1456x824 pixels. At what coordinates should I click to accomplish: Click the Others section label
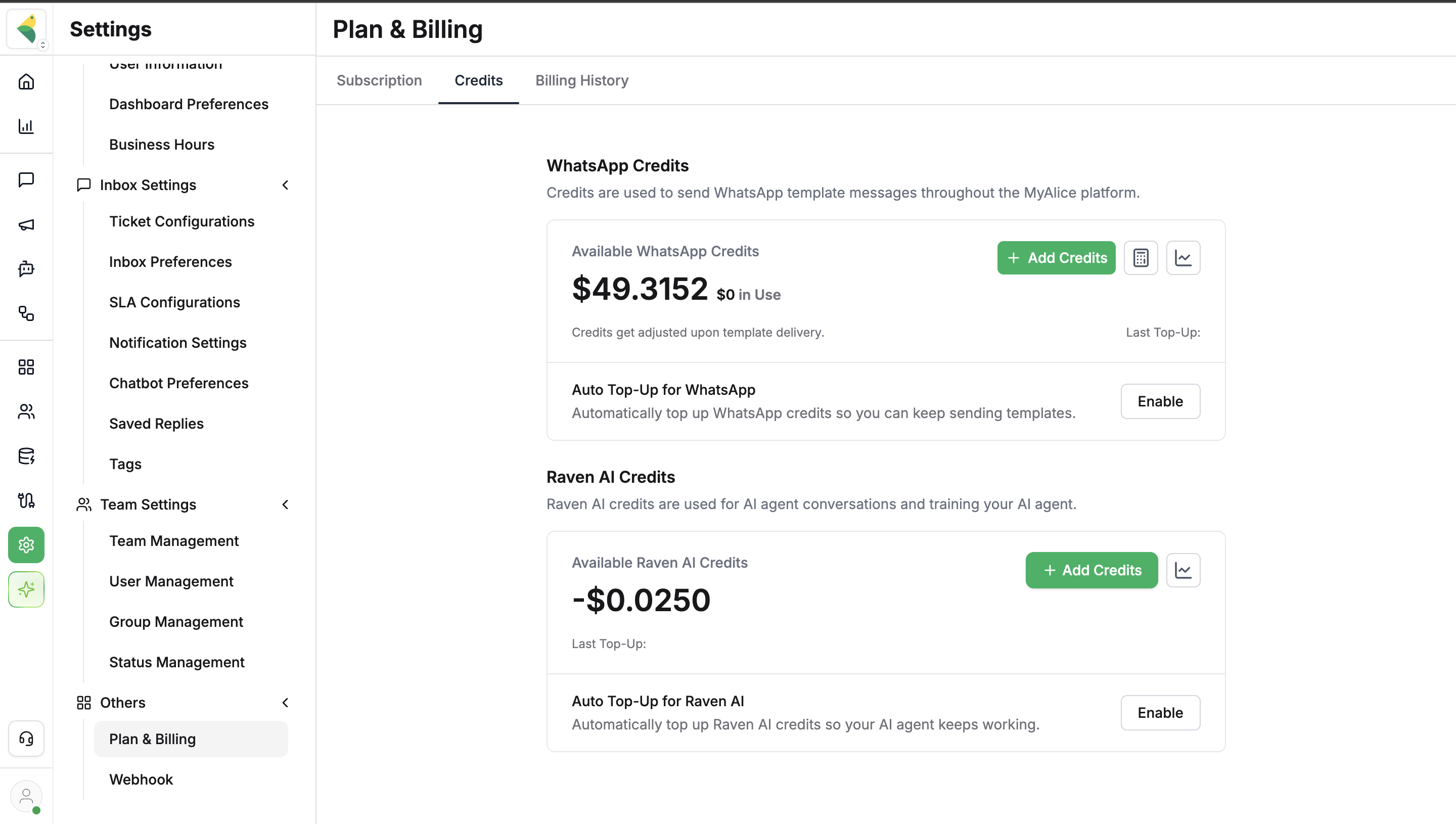123,702
